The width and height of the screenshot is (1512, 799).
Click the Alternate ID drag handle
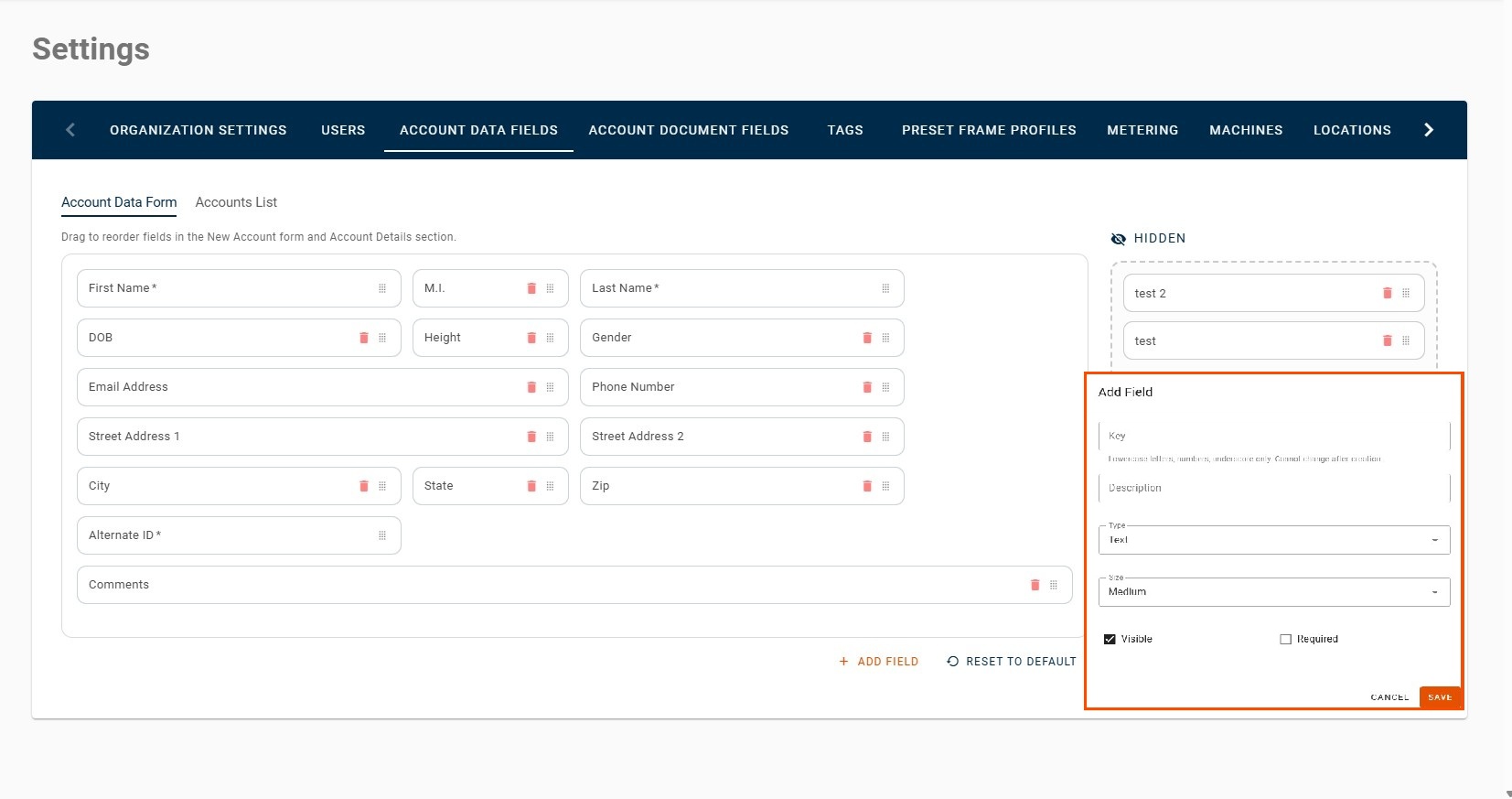pos(382,535)
